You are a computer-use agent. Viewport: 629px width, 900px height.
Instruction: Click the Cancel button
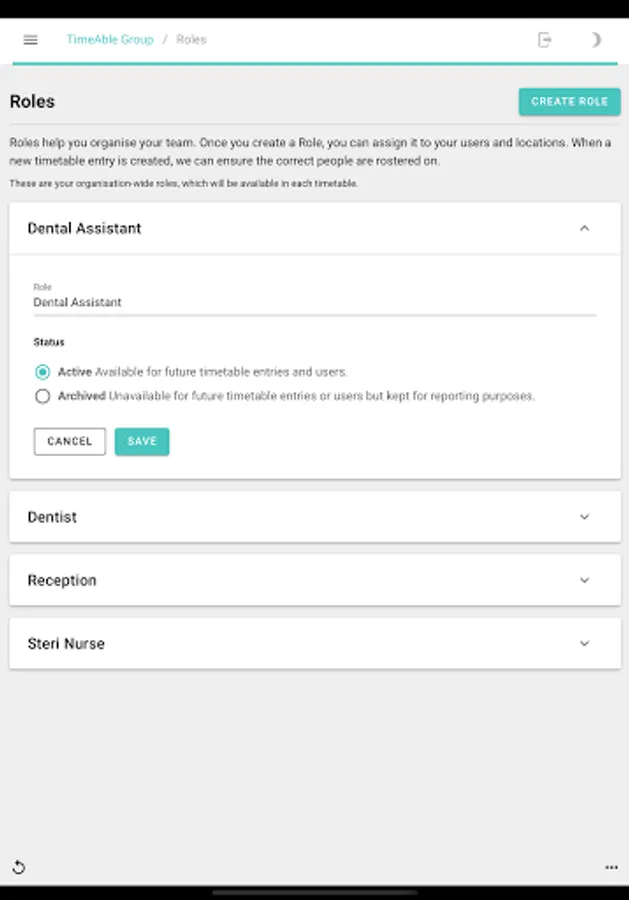click(70, 442)
